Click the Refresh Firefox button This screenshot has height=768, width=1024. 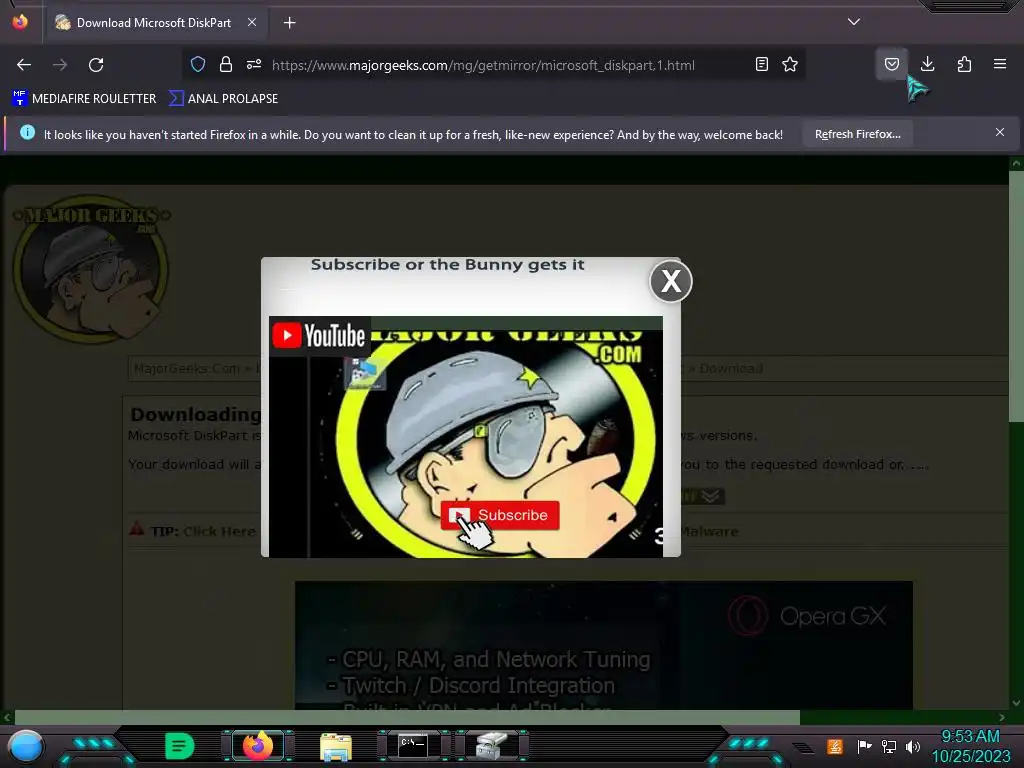pyautogui.click(x=857, y=135)
